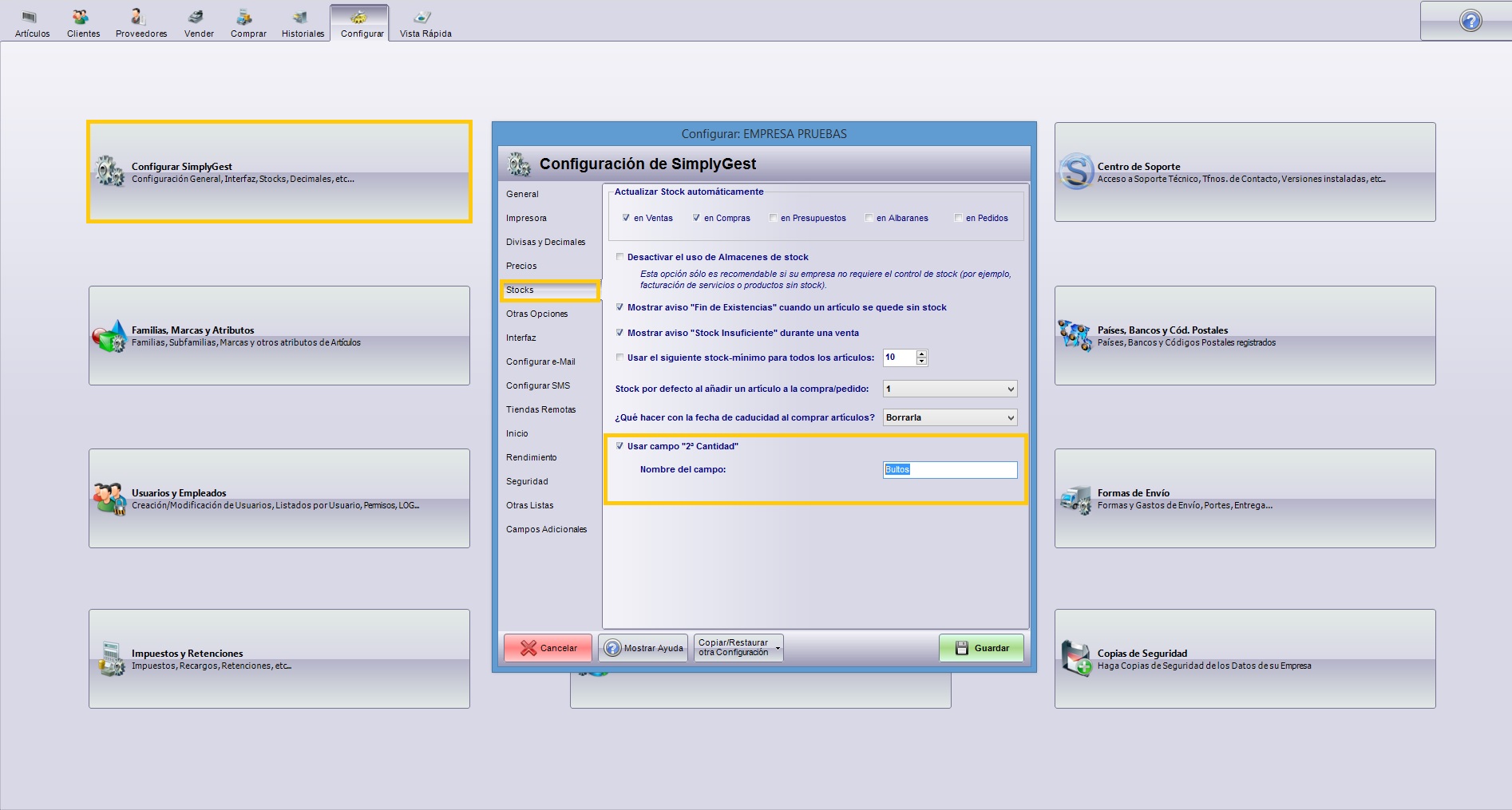Click the 'Nombre del campo' input field

coord(950,470)
